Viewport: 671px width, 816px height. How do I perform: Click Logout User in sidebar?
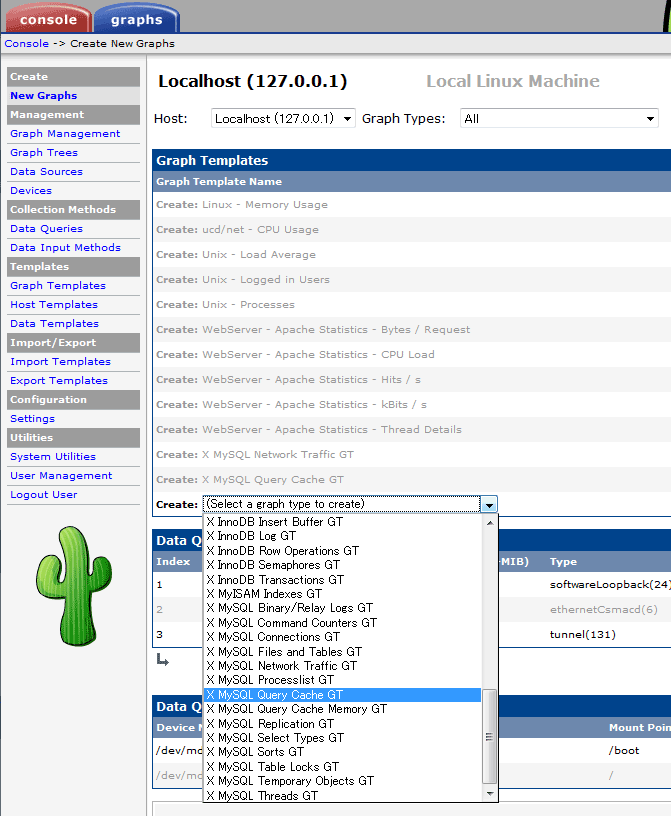coord(43,495)
